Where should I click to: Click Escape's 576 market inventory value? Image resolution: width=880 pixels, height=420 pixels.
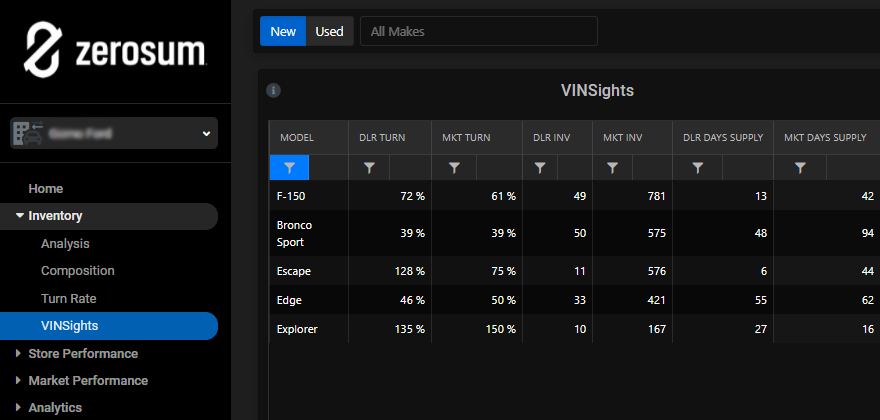(x=656, y=271)
